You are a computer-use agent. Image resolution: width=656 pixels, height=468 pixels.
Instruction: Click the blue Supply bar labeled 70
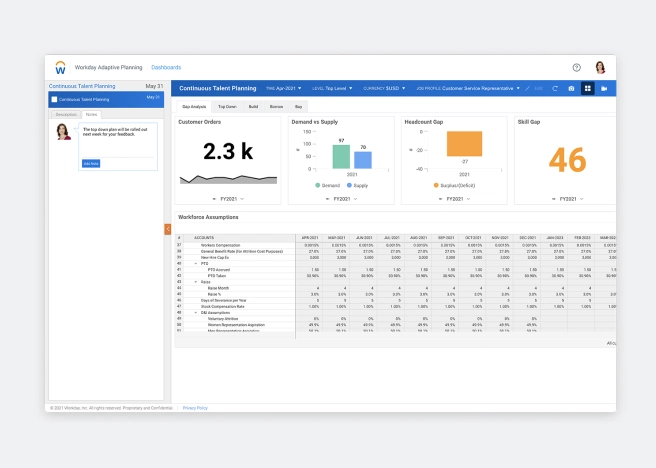click(363, 160)
